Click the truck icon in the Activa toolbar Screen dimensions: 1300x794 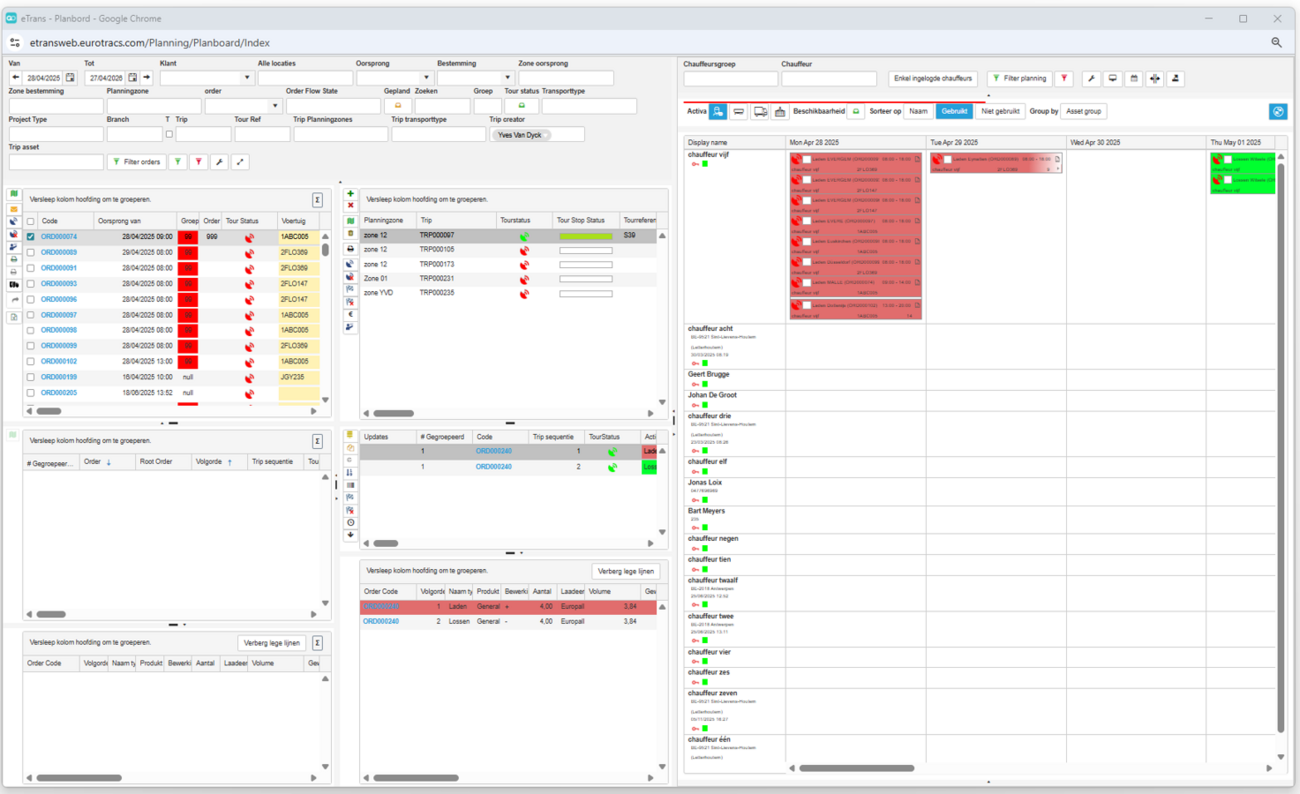click(760, 112)
